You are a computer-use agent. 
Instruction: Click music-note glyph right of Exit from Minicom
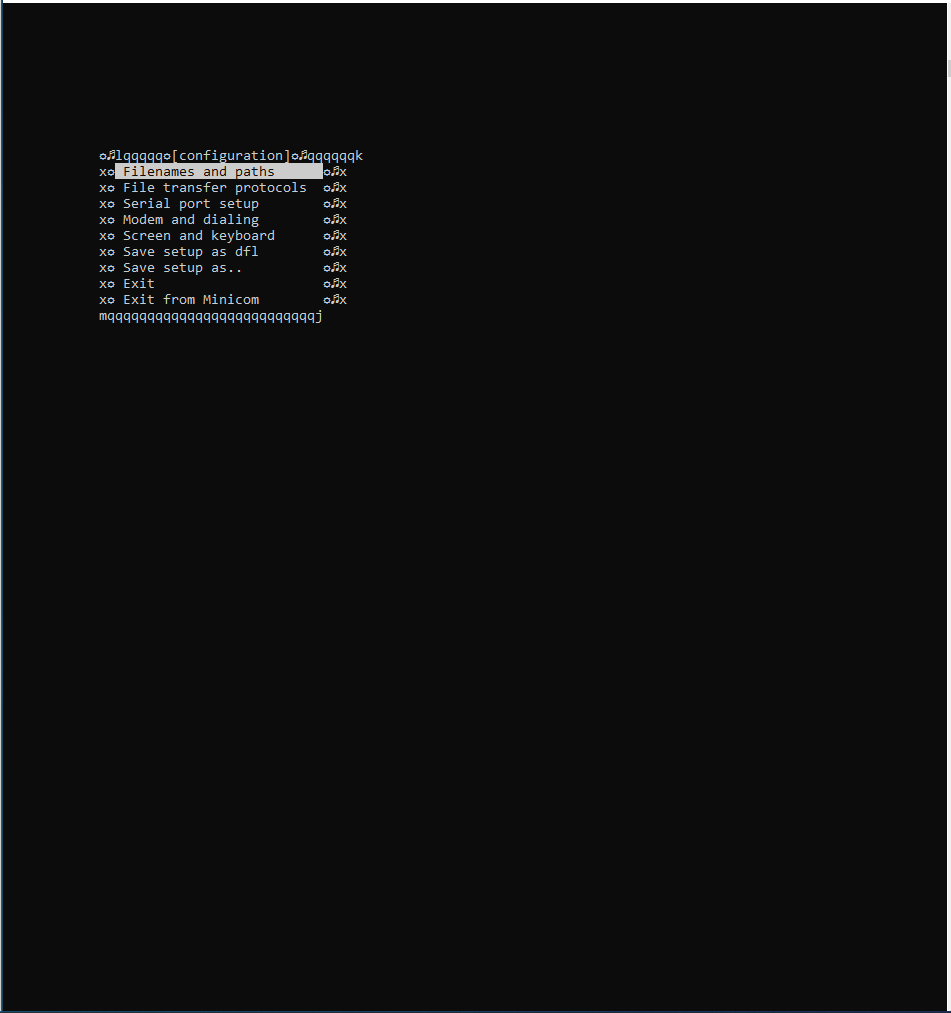click(335, 300)
